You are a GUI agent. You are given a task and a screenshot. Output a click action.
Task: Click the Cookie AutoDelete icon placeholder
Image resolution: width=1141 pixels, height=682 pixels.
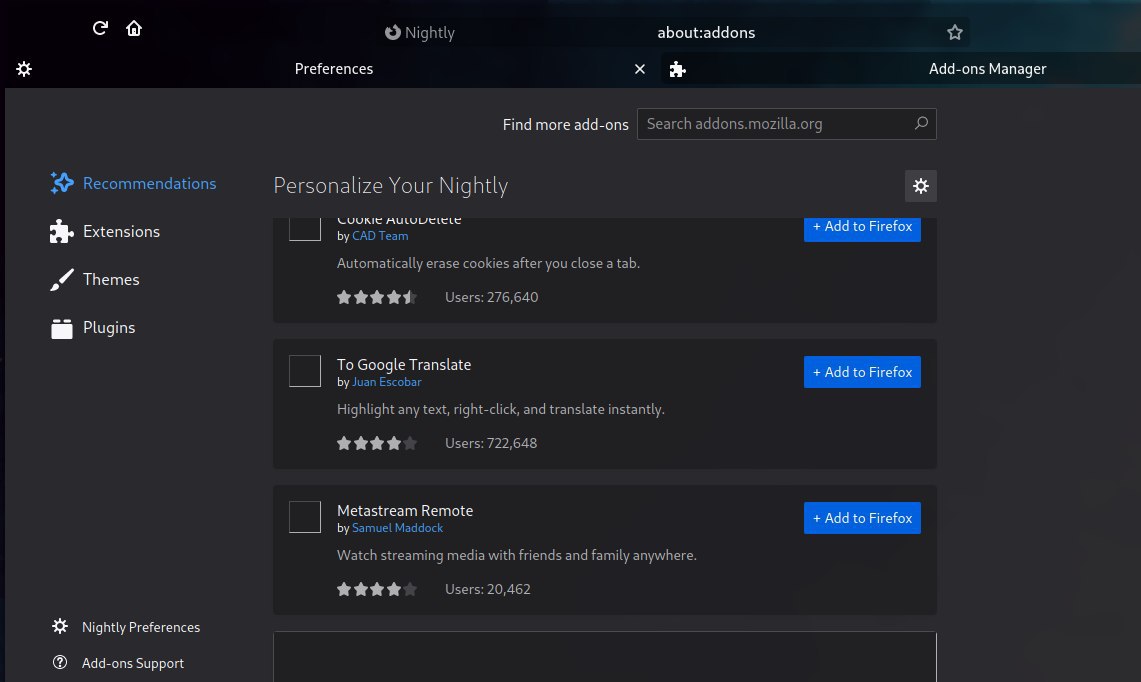click(305, 229)
